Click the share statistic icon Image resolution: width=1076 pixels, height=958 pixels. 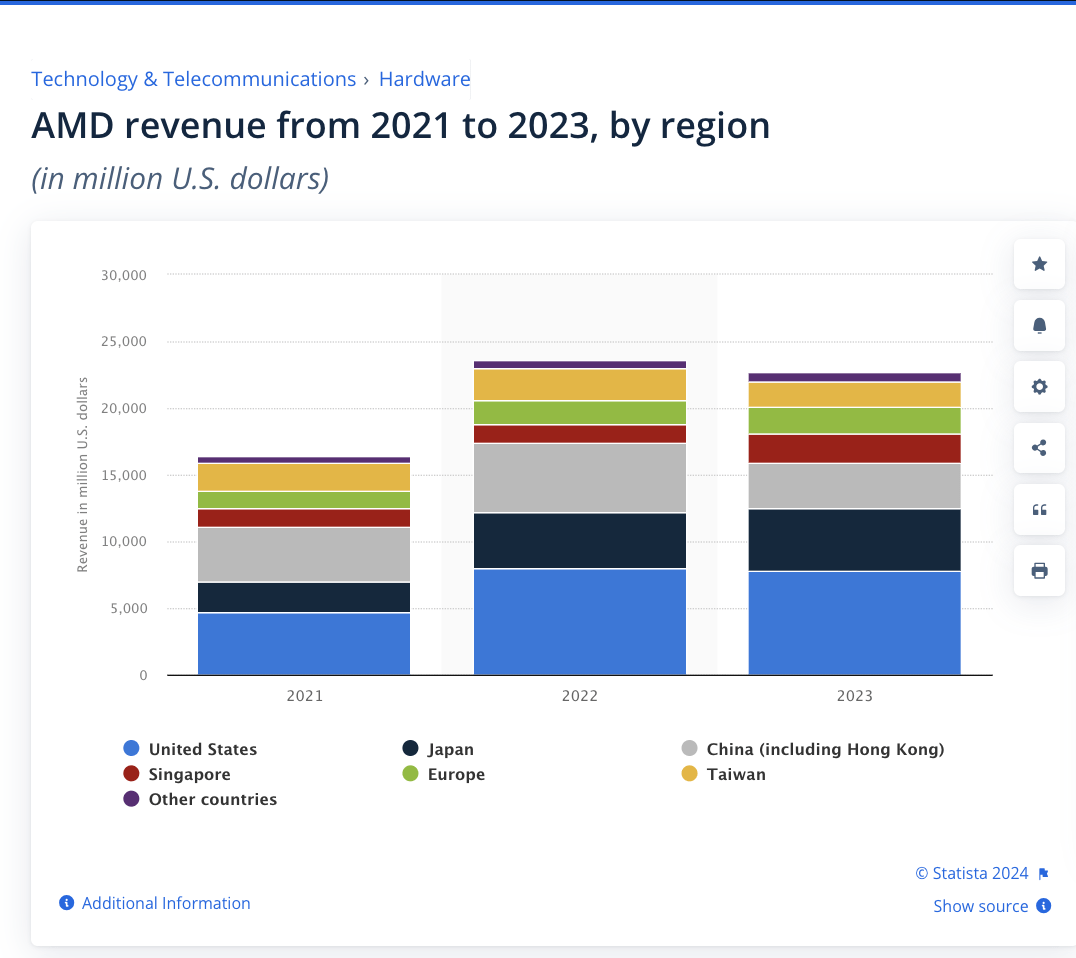click(1039, 448)
